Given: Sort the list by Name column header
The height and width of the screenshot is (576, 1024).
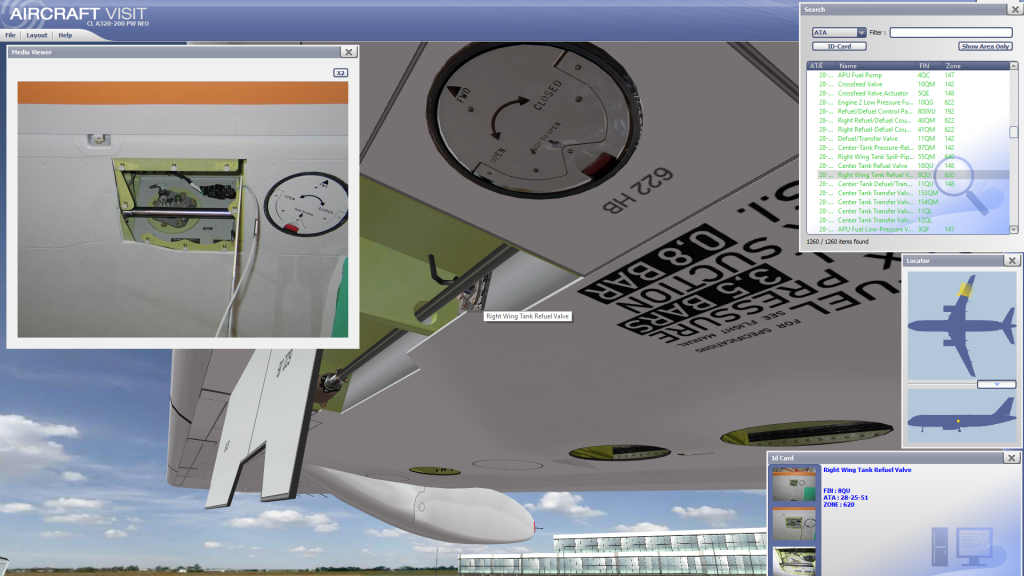Looking at the screenshot, I should (x=875, y=66).
